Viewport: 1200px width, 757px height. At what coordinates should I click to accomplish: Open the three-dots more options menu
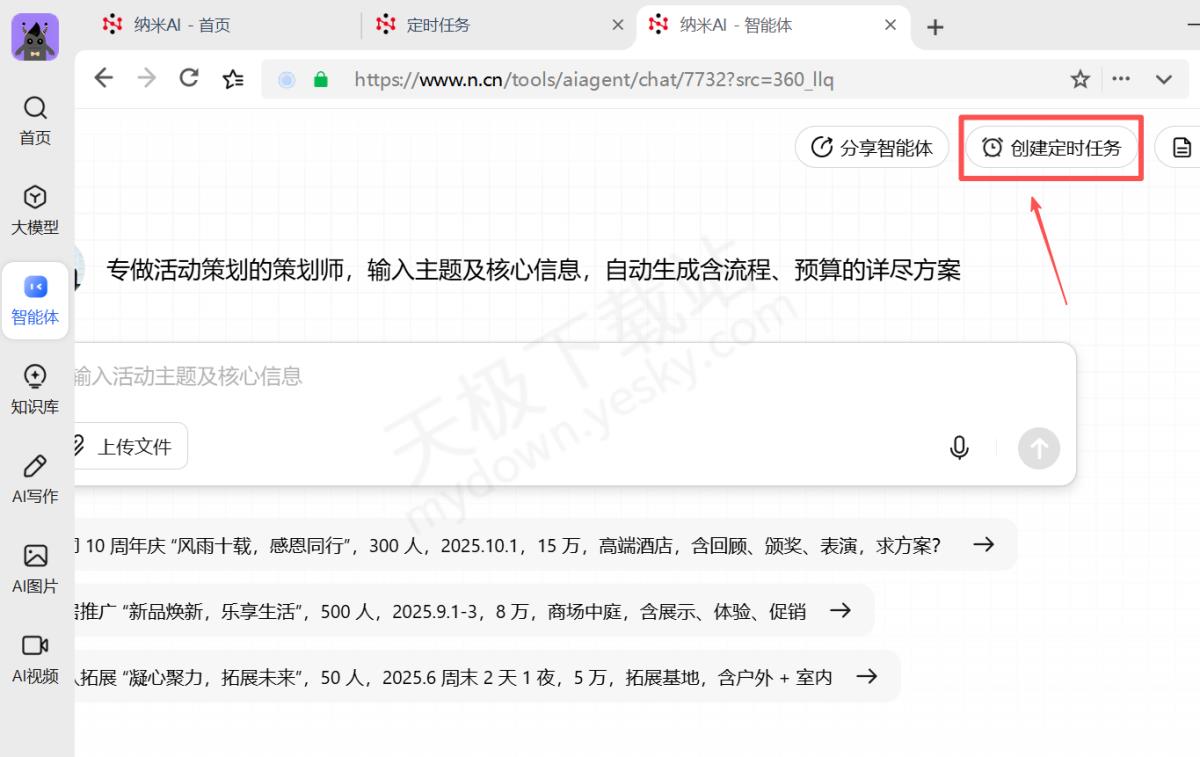coord(1122,79)
